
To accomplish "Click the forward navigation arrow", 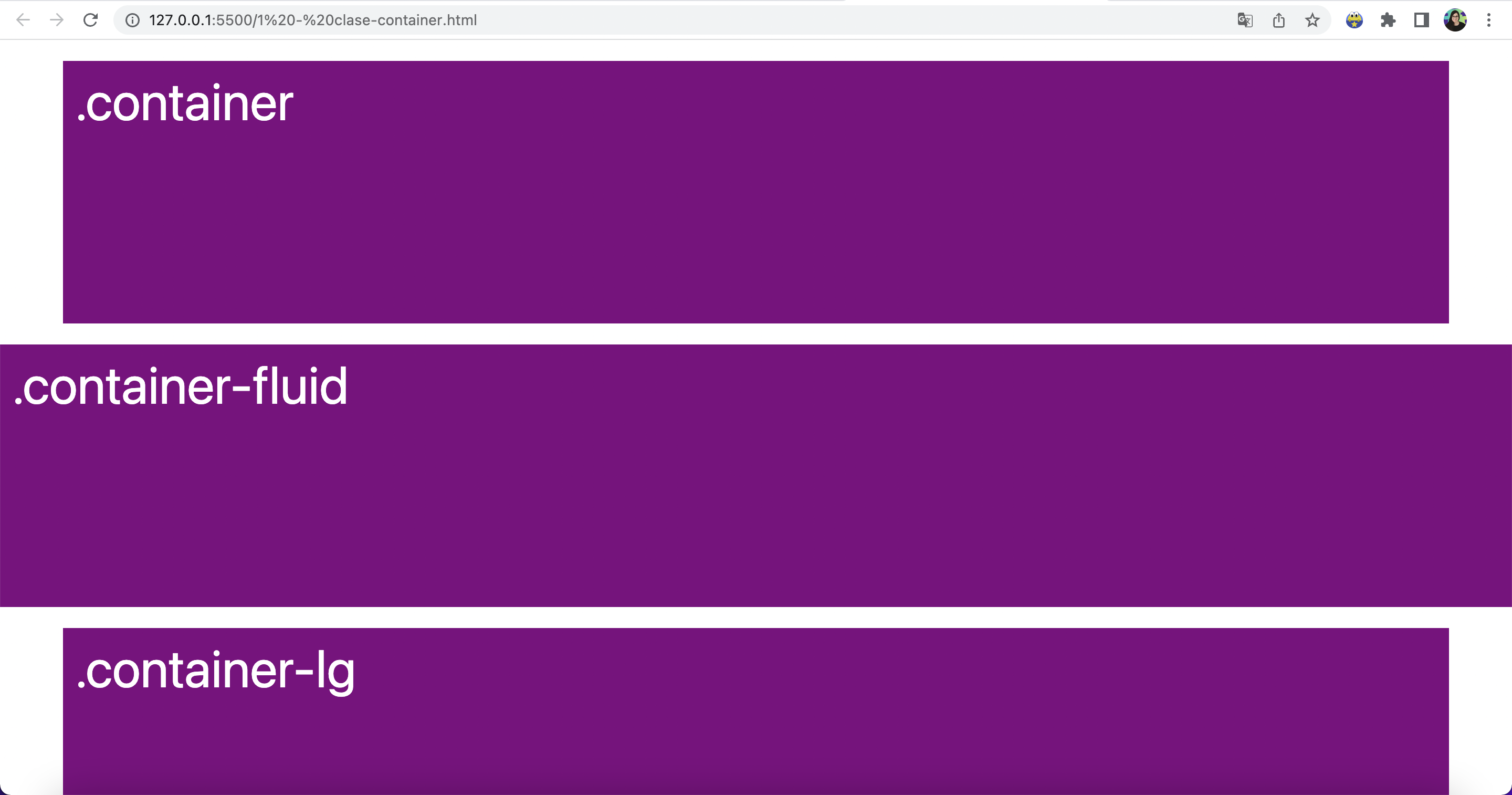I will pos(56,20).
